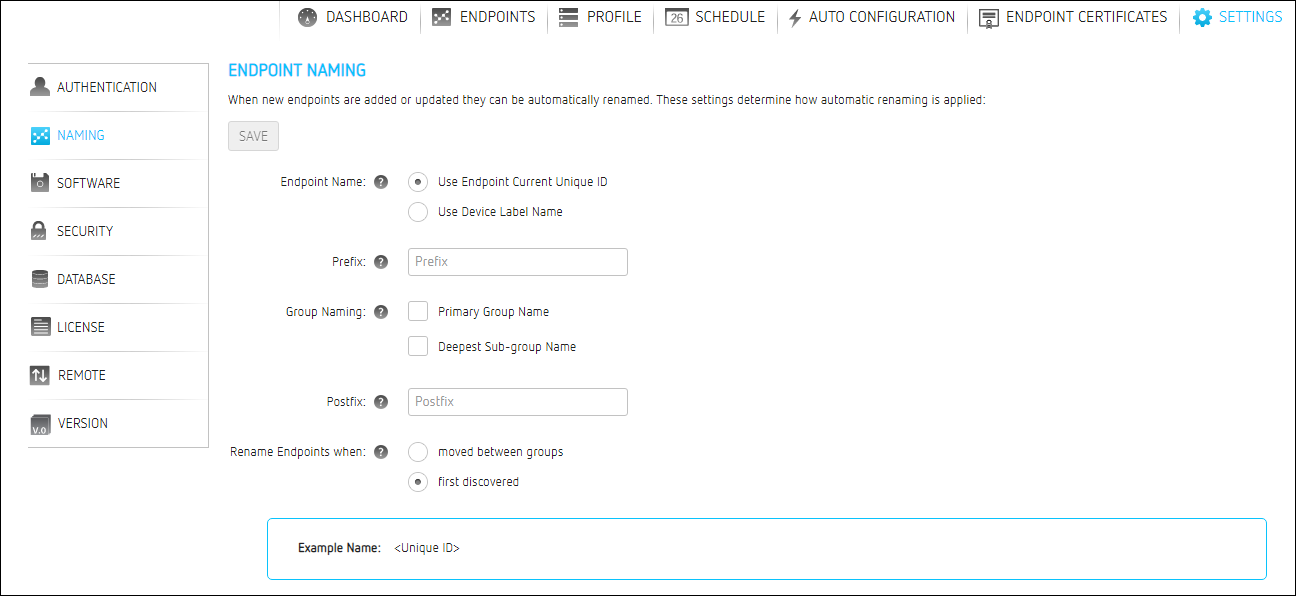Click the Version icon in sidebar
This screenshot has width=1296, height=596.
[x=40, y=424]
